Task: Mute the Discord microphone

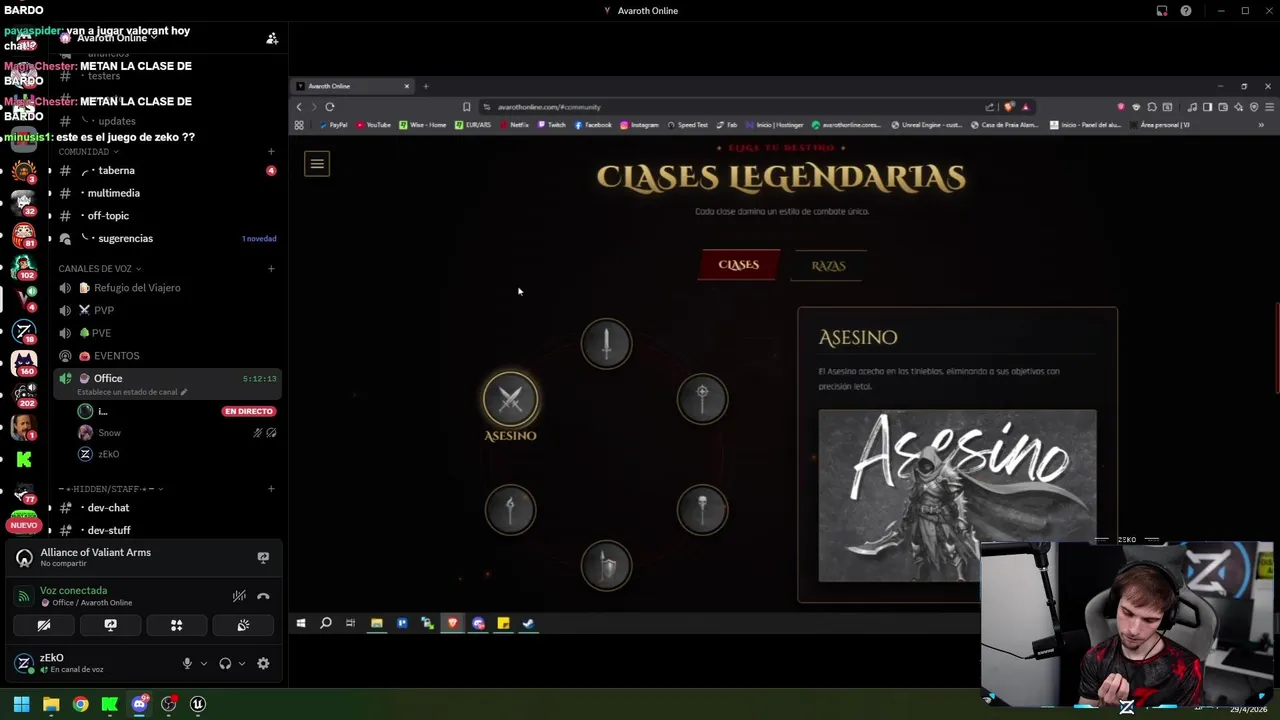Action: pos(186,663)
